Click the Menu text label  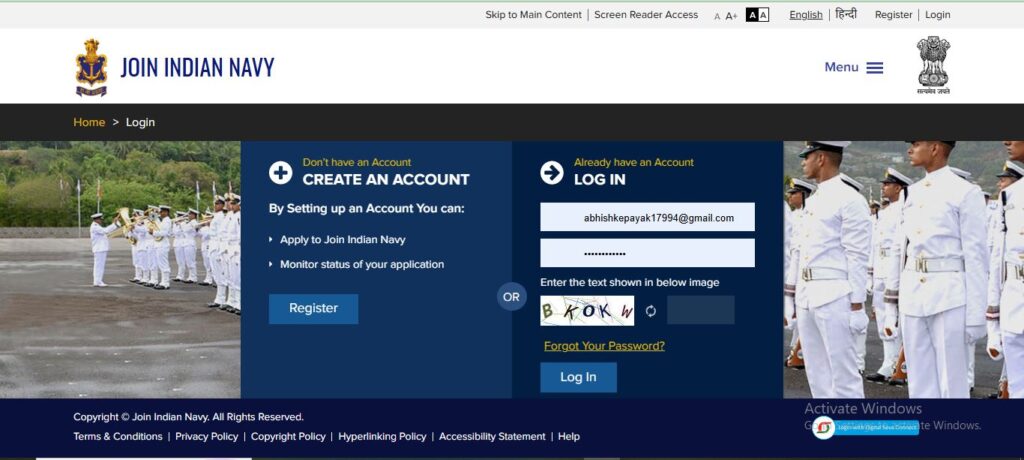[841, 67]
